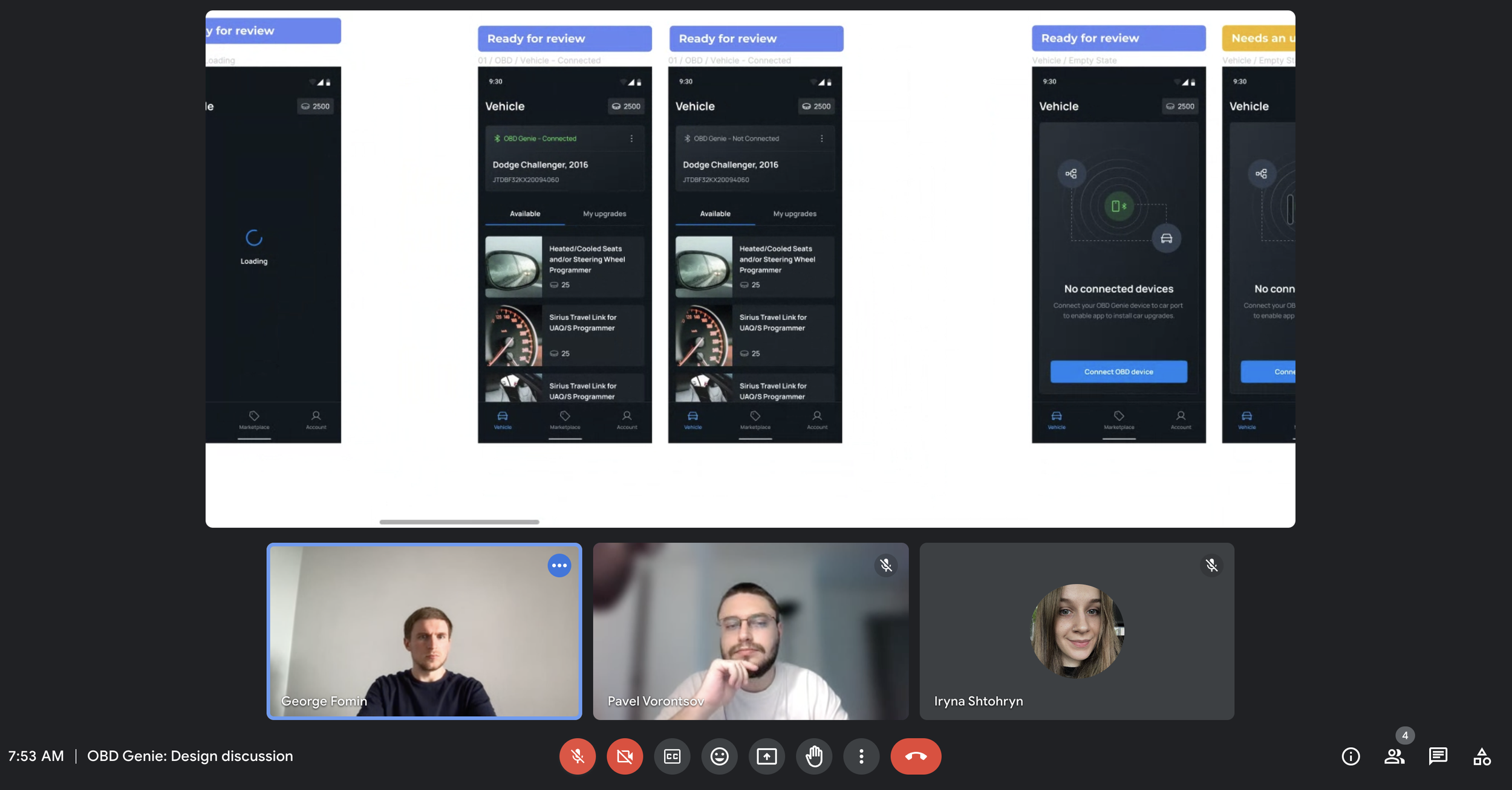Switch to My upgrades in Connected screen
This screenshot has height=790, width=1512.
click(x=604, y=214)
